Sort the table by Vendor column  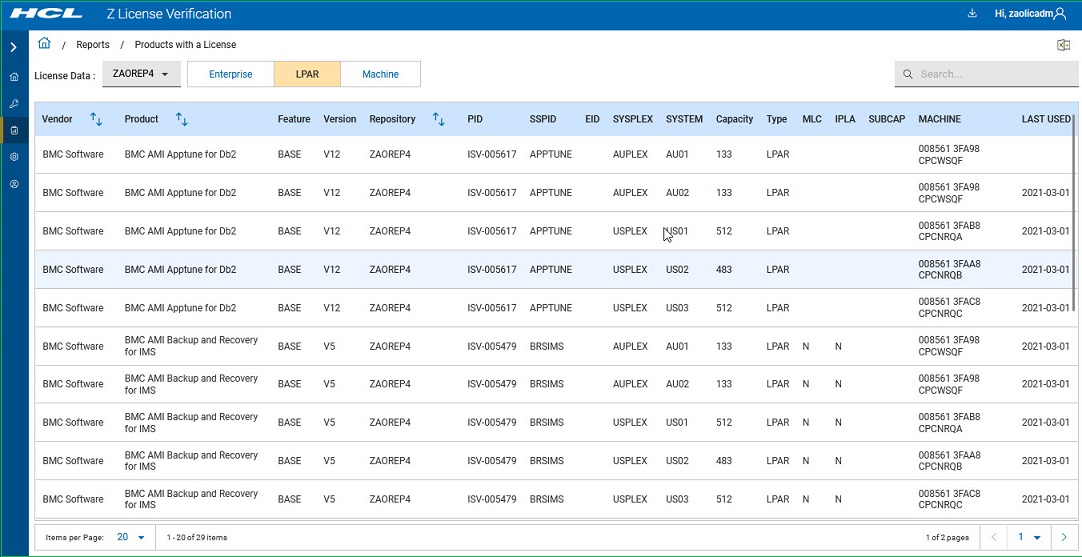point(96,119)
